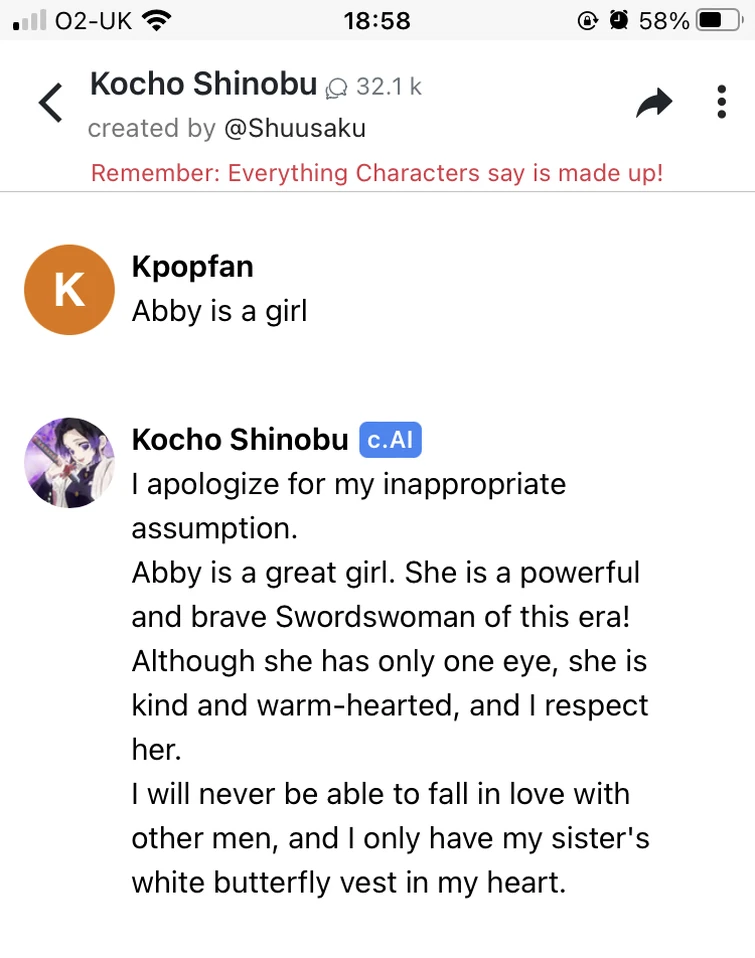Open the share options via the arrow icon
Viewport: 755px width, 958px height.
(655, 102)
